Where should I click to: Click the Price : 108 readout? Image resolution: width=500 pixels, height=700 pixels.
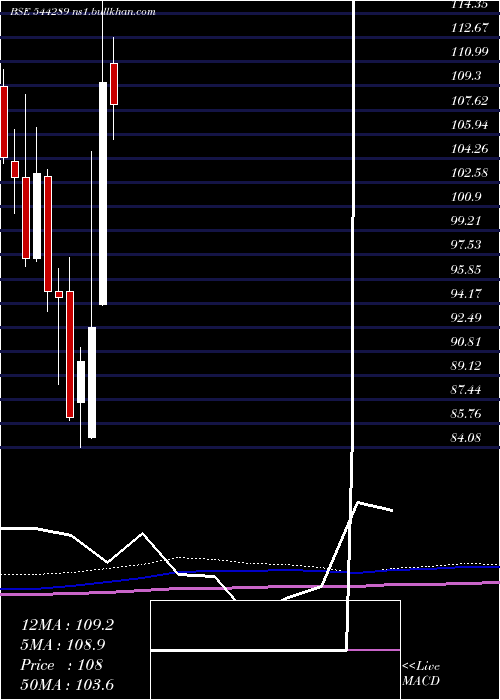tap(62, 665)
